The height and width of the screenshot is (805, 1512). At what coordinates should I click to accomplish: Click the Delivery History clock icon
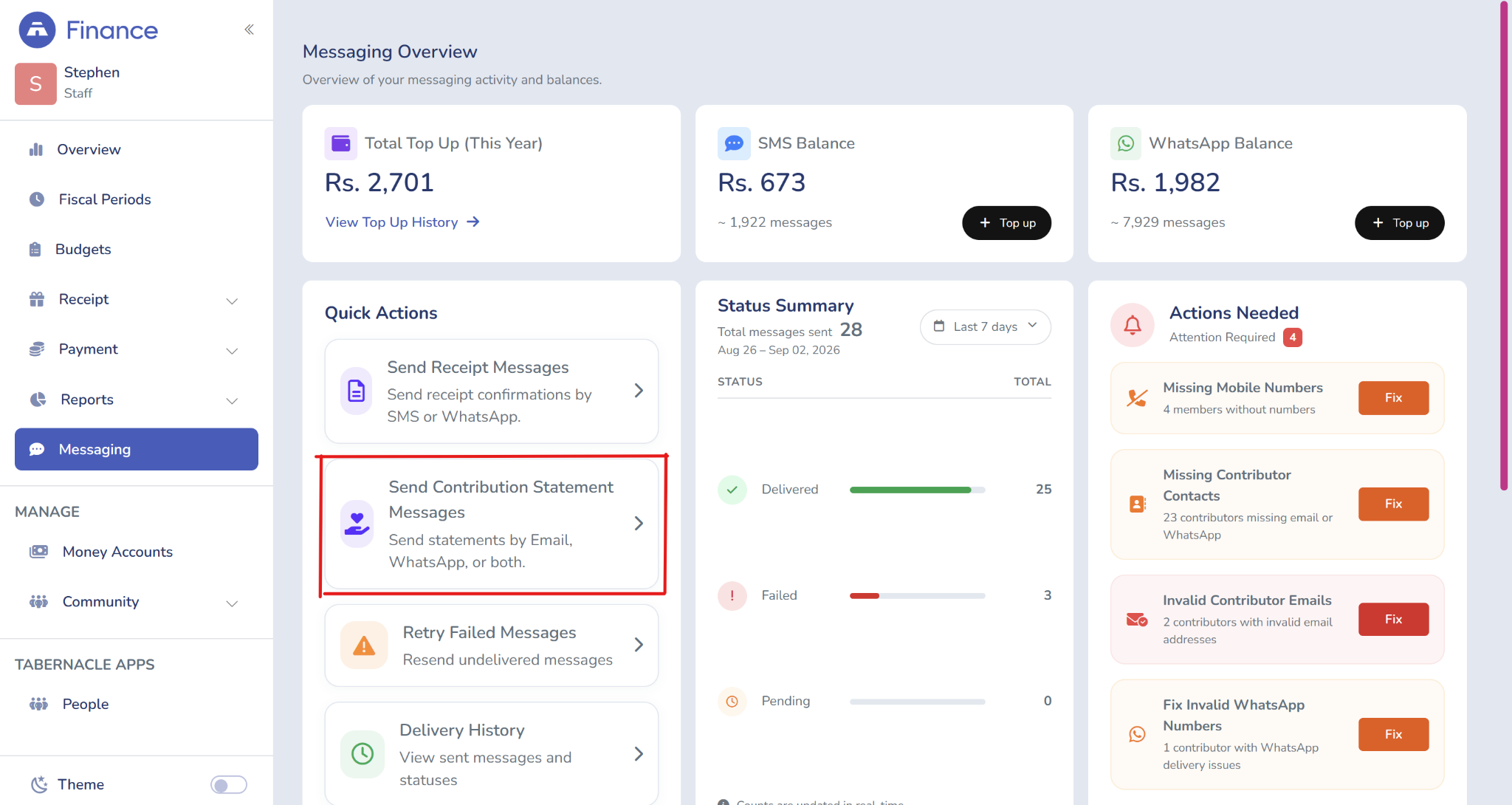(x=362, y=754)
